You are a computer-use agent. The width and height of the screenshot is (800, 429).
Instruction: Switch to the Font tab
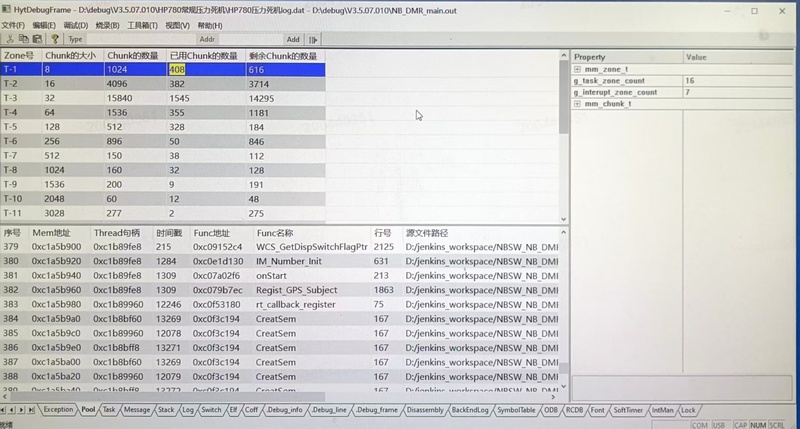(x=597, y=410)
